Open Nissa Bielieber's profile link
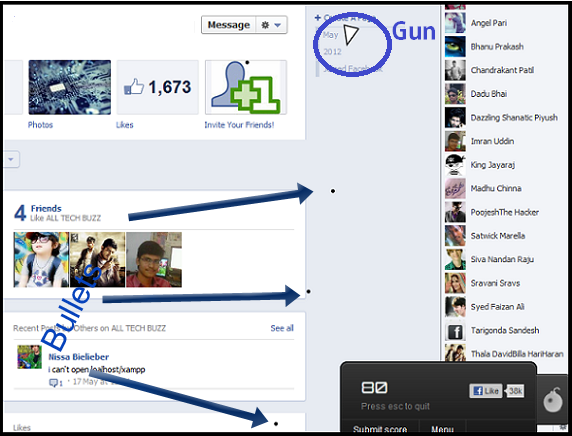 click(x=78, y=357)
